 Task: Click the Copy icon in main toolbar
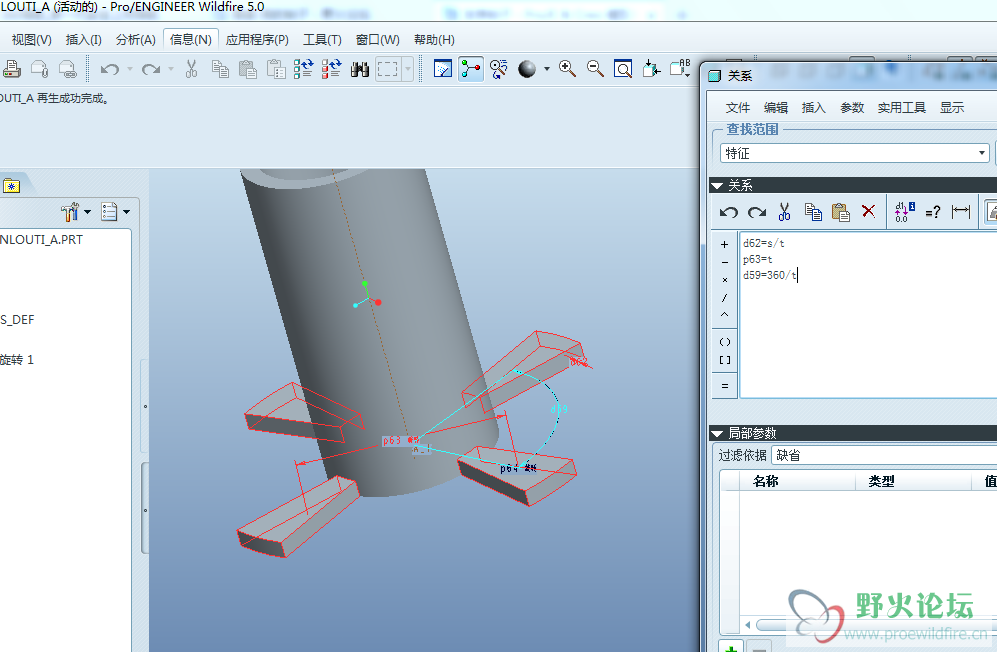click(x=220, y=69)
